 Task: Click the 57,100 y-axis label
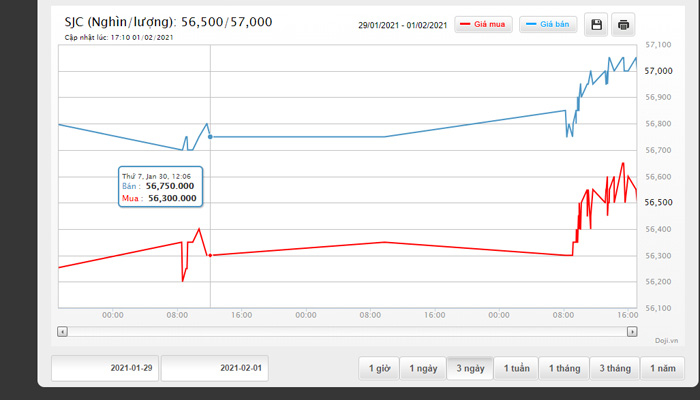click(658, 45)
